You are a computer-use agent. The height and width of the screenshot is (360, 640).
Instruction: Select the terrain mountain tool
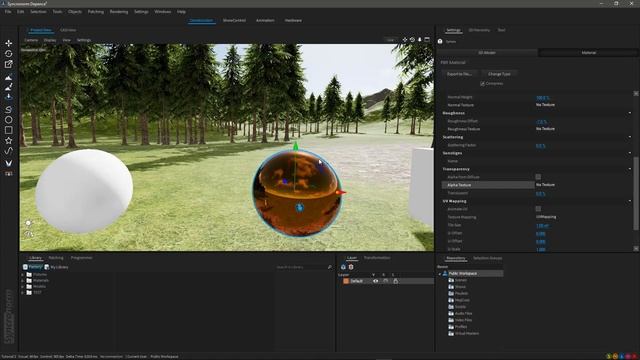[x=8, y=78]
